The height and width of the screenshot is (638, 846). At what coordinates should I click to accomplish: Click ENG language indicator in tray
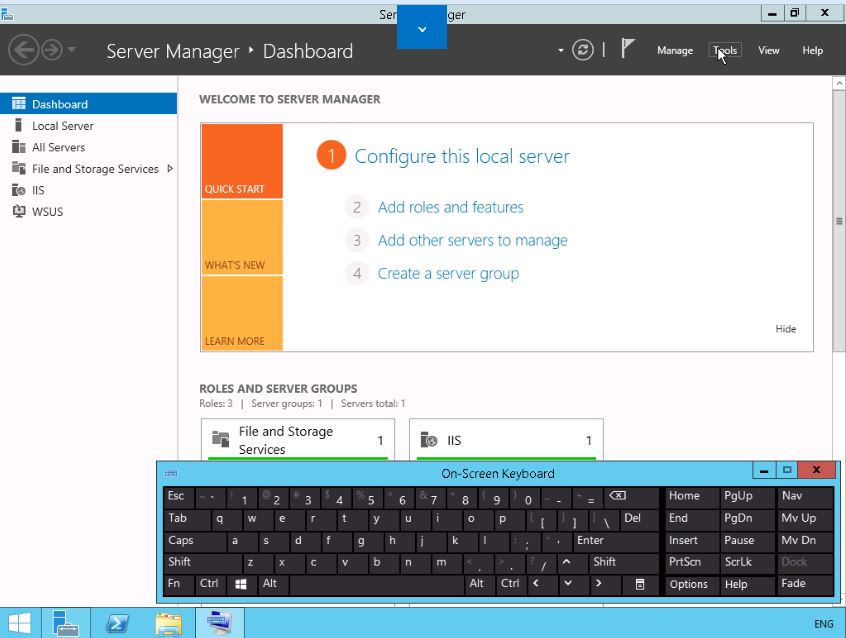point(823,624)
